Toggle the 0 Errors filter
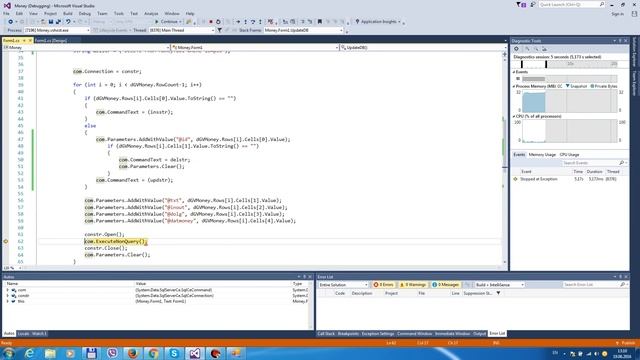 click(x=383, y=284)
